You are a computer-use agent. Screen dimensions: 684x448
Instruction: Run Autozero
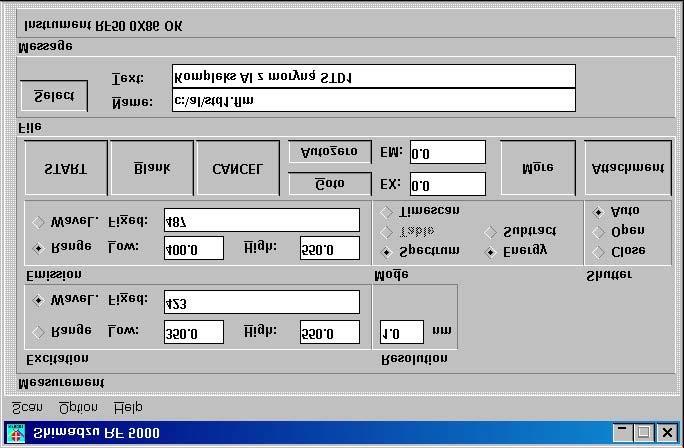[330, 152]
